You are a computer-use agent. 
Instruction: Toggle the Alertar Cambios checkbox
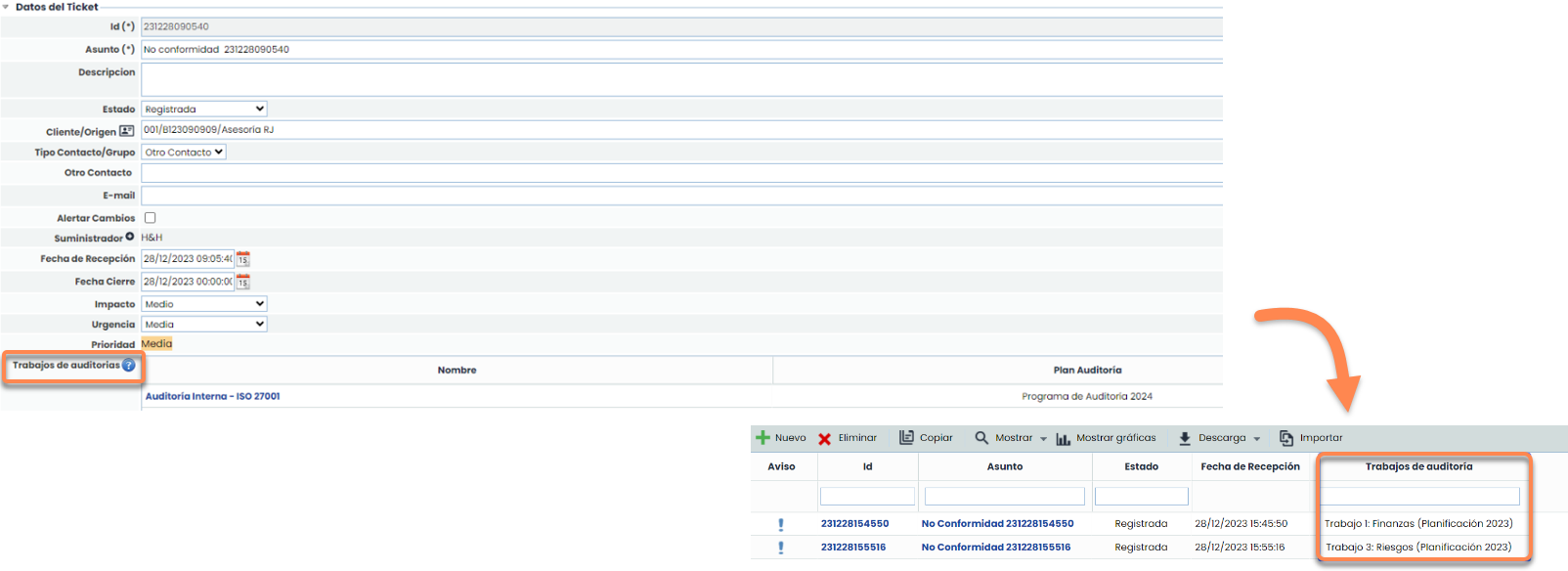pyautogui.click(x=150, y=218)
